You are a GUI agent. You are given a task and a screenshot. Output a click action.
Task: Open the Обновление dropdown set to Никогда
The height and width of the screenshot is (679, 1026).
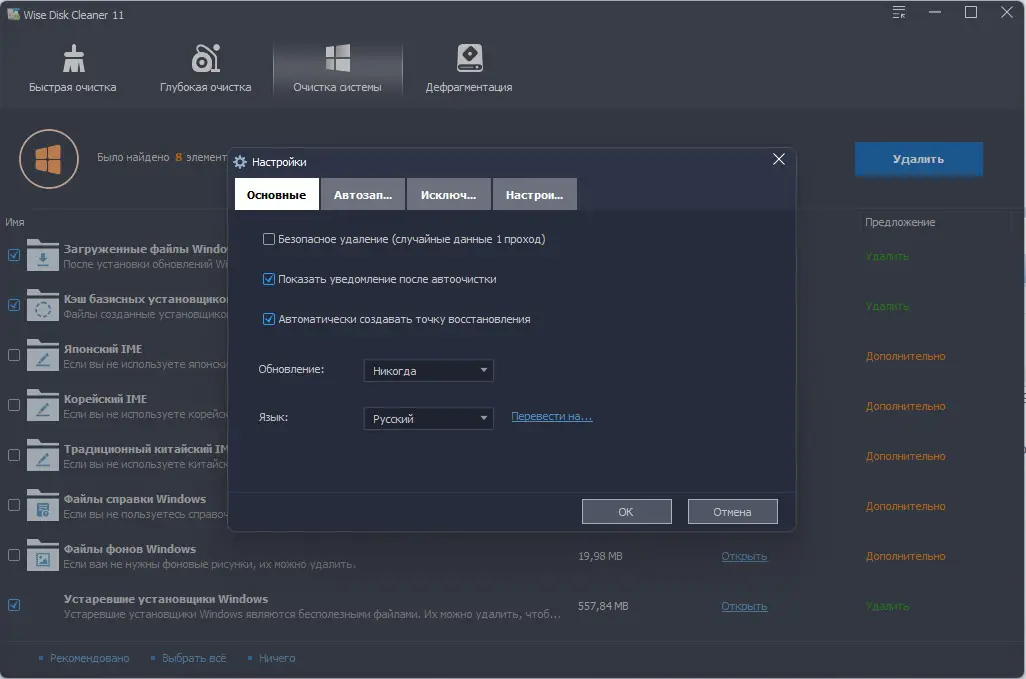pyautogui.click(x=429, y=371)
